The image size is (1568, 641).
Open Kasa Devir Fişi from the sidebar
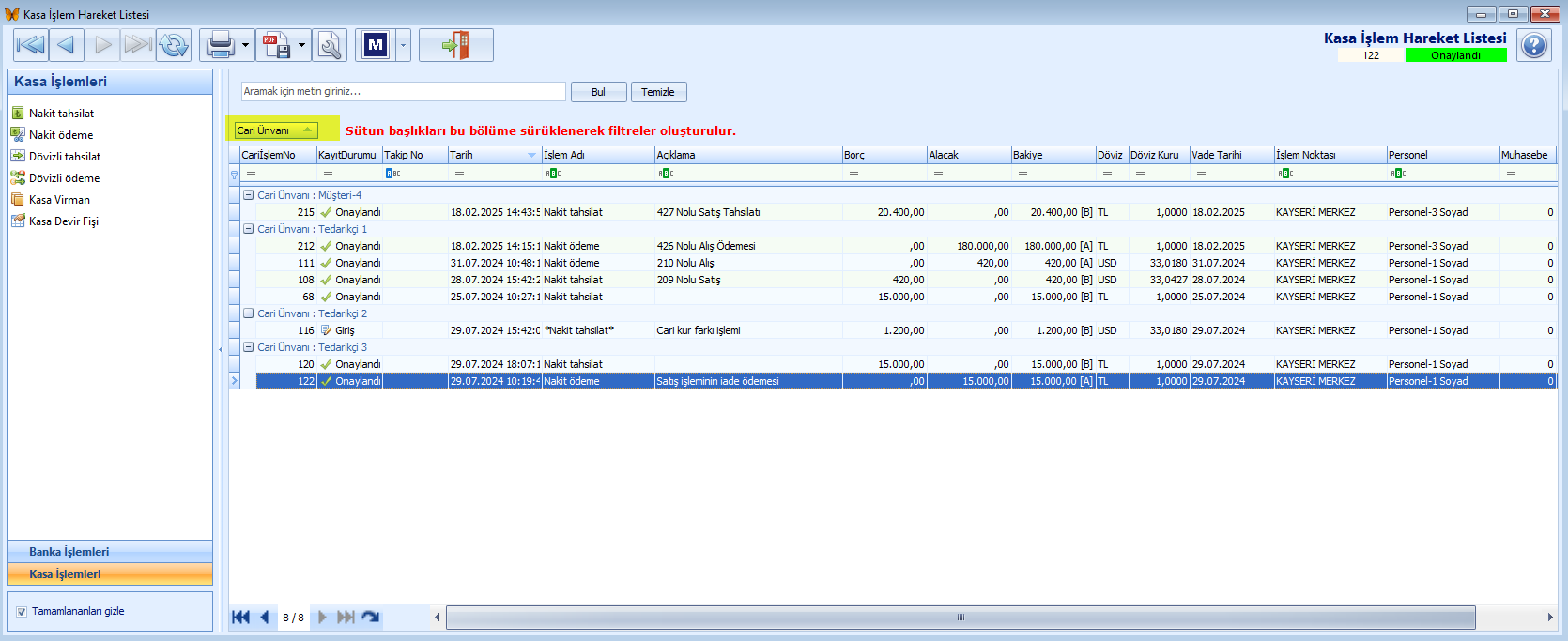point(64,221)
